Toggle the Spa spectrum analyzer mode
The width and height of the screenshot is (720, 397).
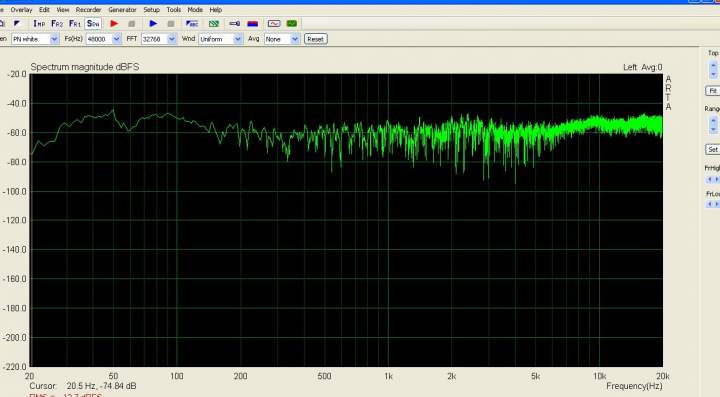[x=93, y=23]
